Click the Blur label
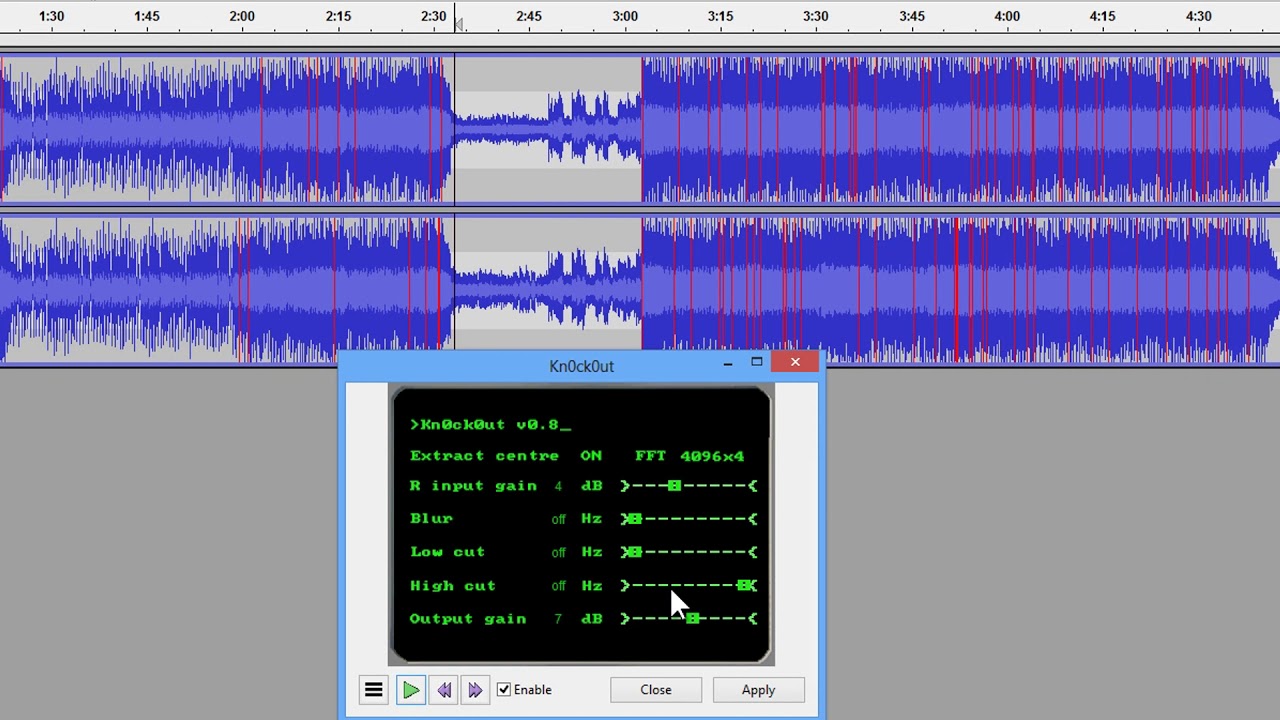Image resolution: width=1280 pixels, height=720 pixels. coord(431,519)
